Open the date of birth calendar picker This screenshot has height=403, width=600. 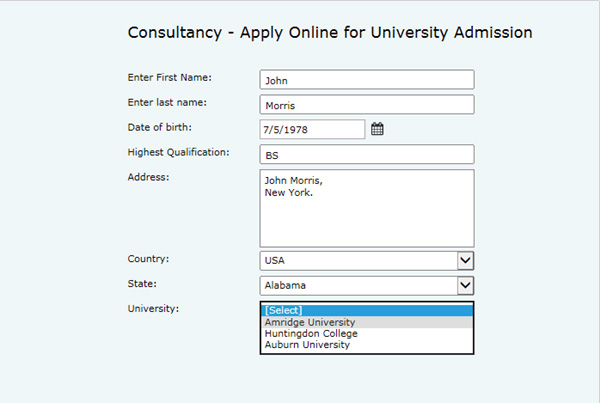coord(377,129)
